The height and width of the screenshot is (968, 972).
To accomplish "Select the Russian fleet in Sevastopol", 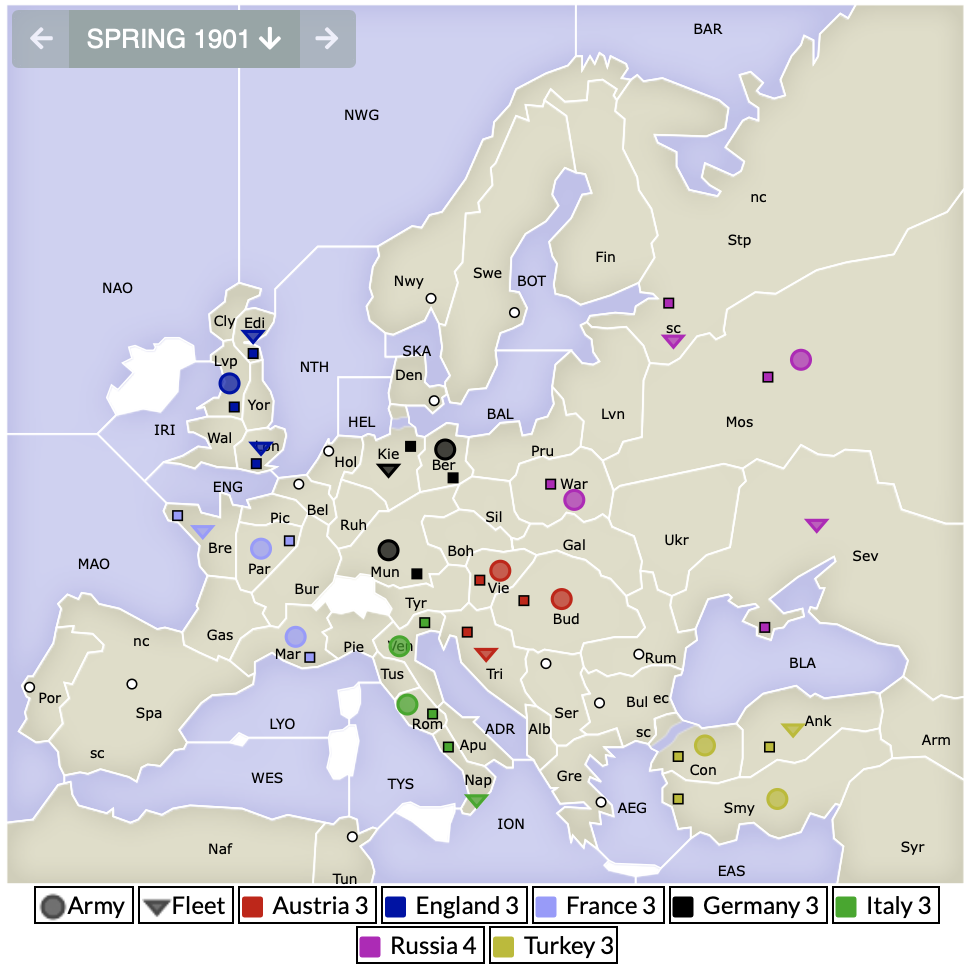I will [x=816, y=526].
